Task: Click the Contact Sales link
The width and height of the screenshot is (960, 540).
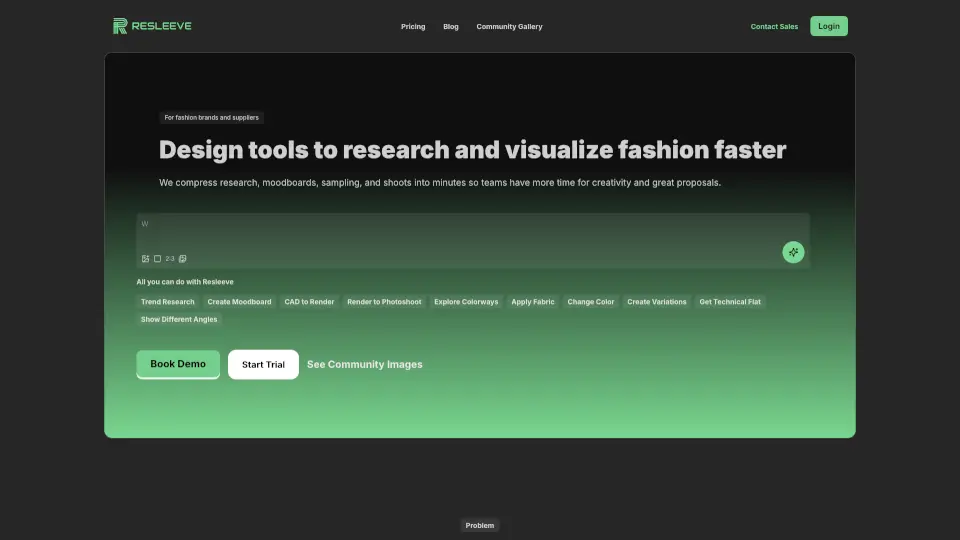Action: coord(774,27)
